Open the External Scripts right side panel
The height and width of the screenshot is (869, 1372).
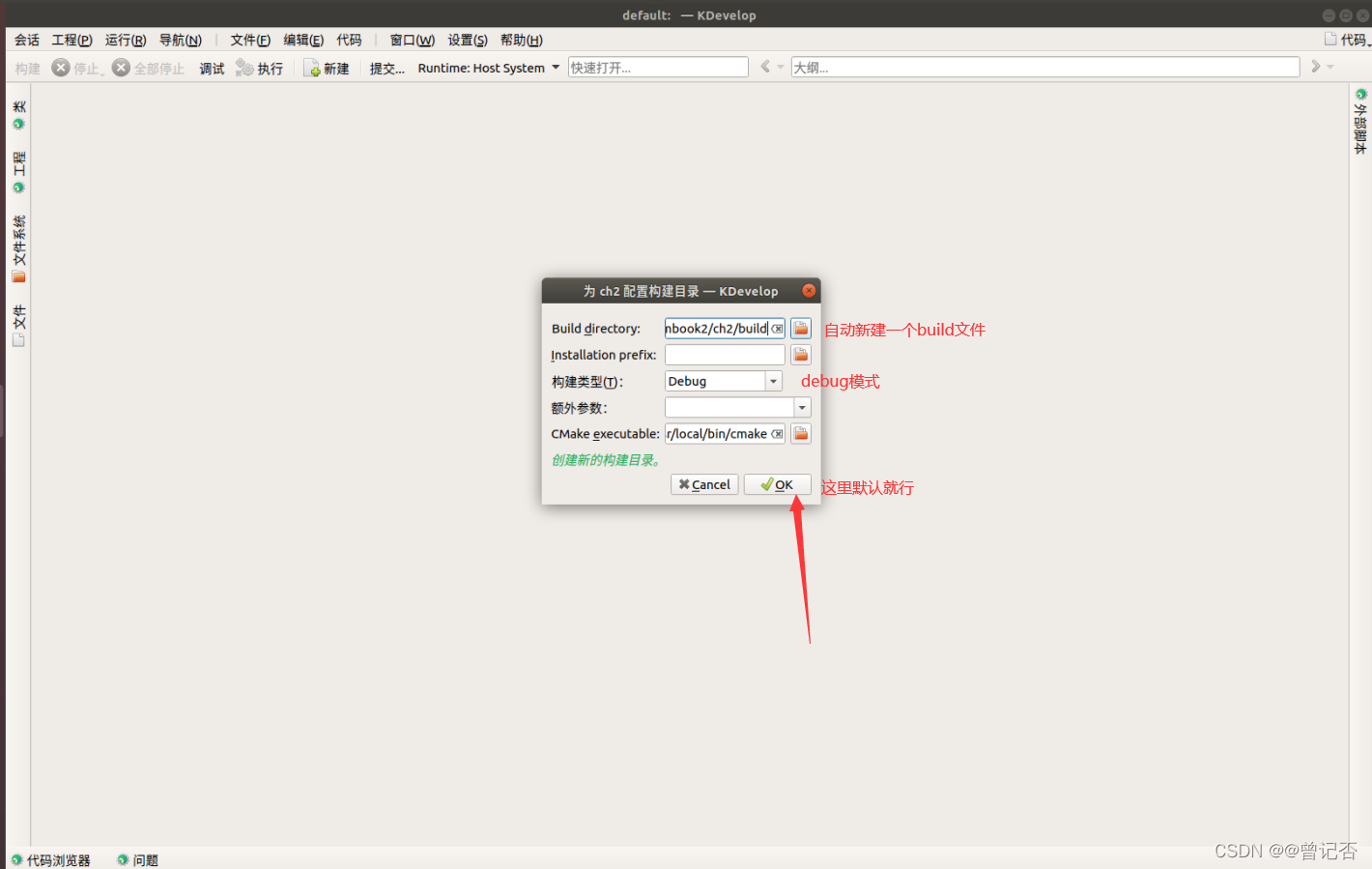click(1360, 121)
